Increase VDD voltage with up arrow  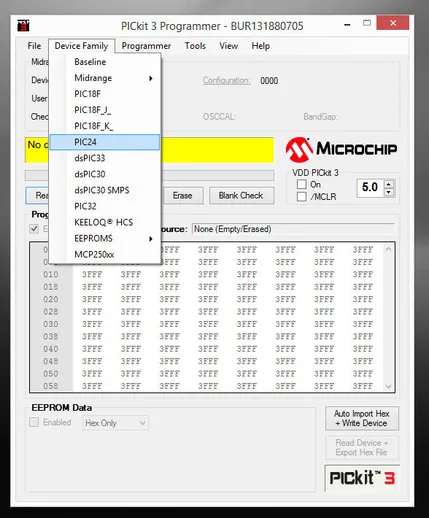pos(388,184)
